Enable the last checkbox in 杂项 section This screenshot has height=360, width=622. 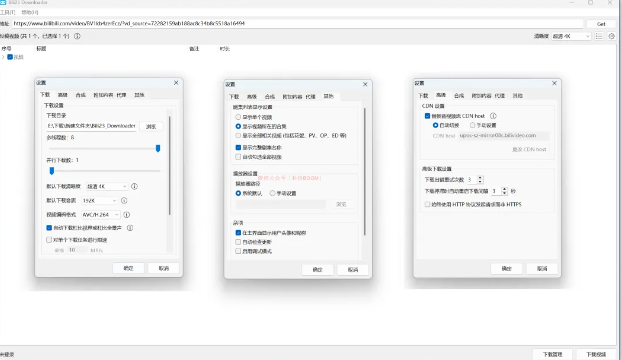point(238,251)
